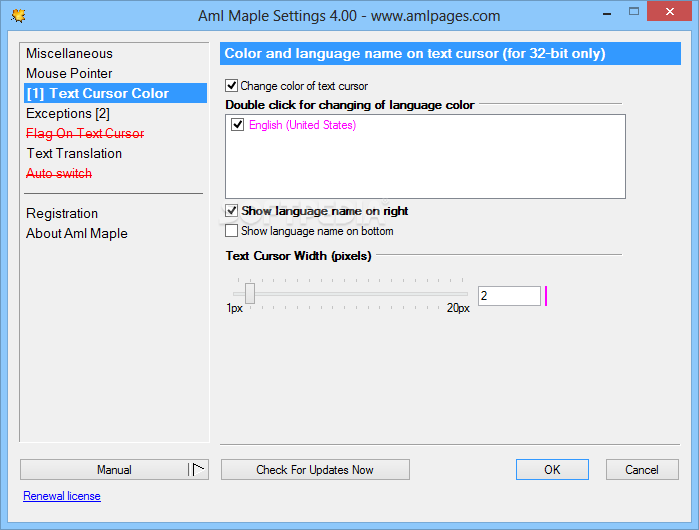Image resolution: width=699 pixels, height=530 pixels.
Task: Open the Mouse Pointer settings section
Action: (x=69, y=73)
